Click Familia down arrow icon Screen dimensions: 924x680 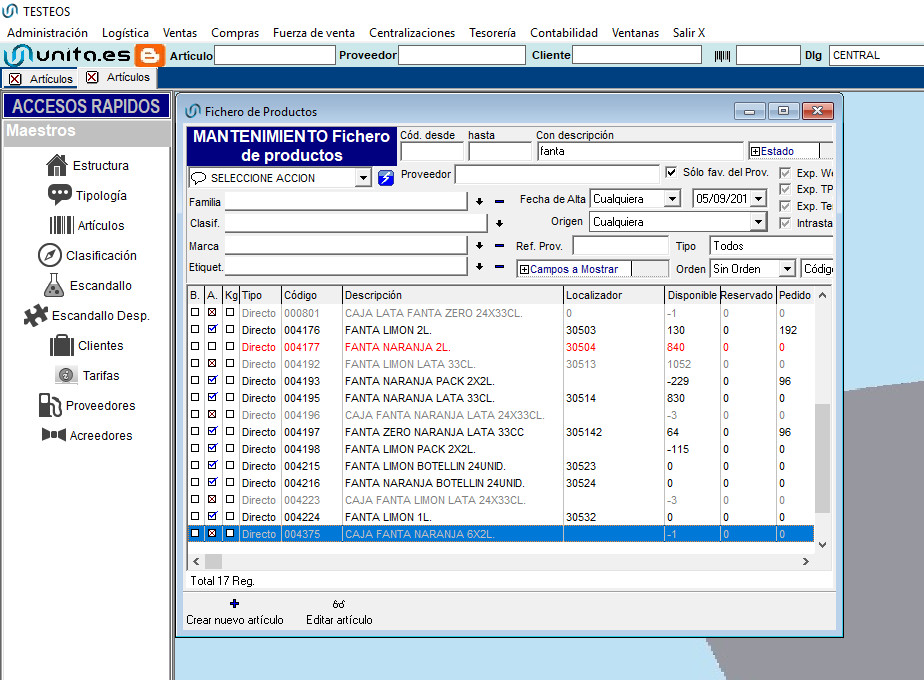[479, 202]
